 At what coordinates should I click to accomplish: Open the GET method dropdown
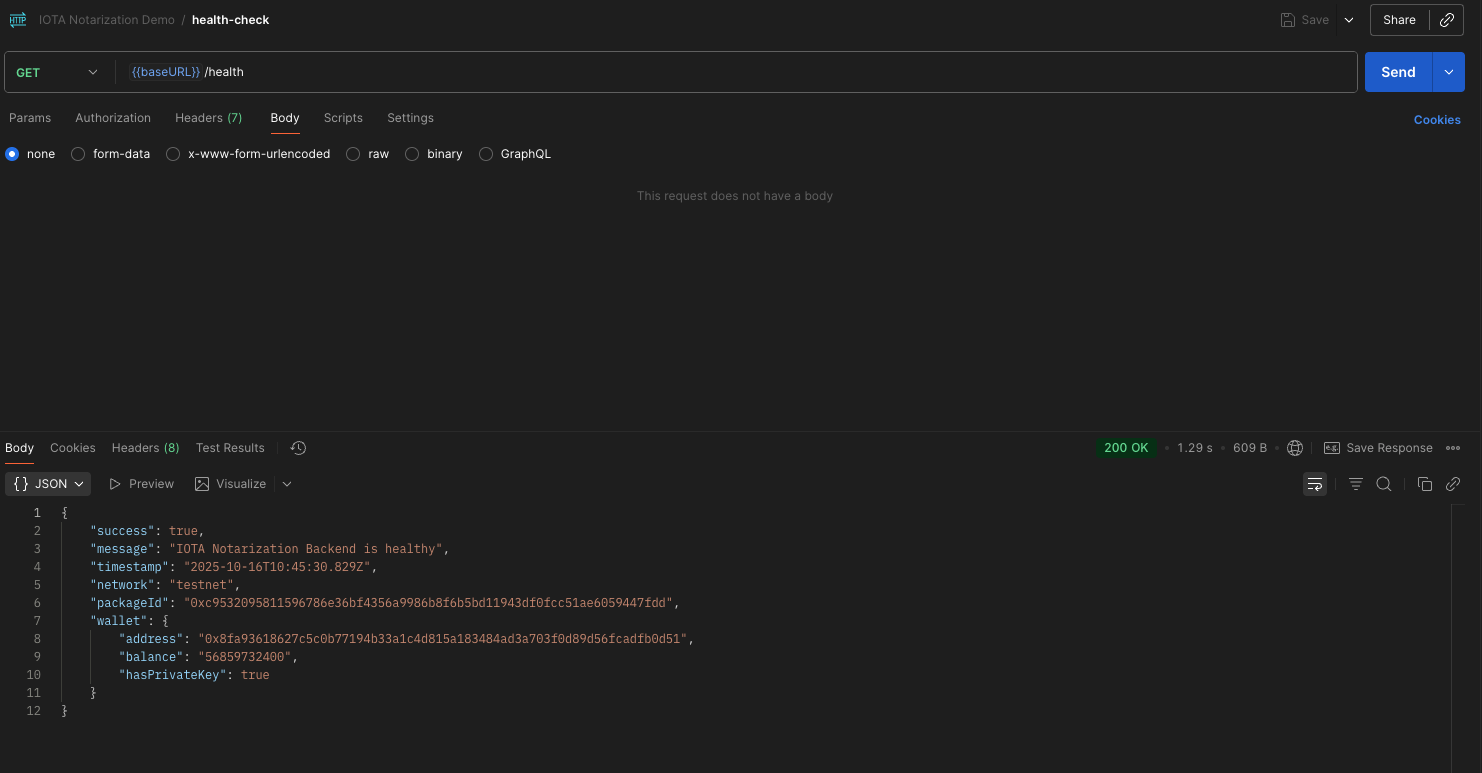[57, 72]
